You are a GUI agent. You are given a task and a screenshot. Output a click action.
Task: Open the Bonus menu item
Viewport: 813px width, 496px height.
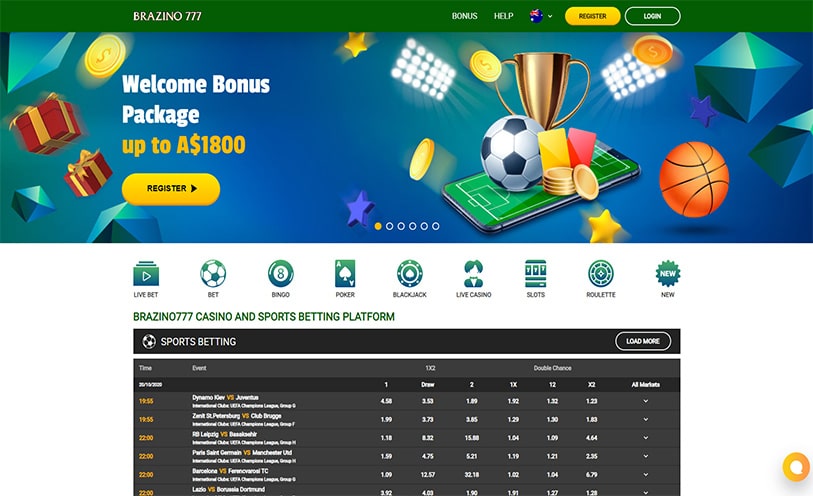[x=465, y=16]
